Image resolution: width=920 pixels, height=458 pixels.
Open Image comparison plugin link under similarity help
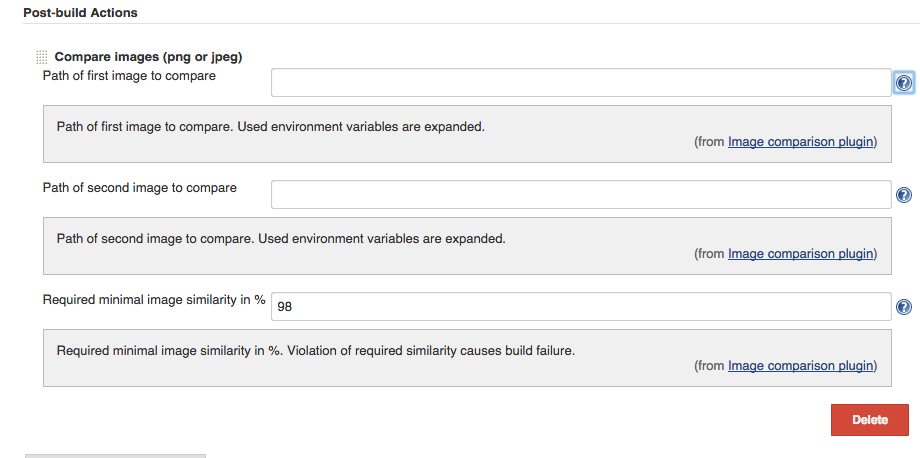pos(800,366)
